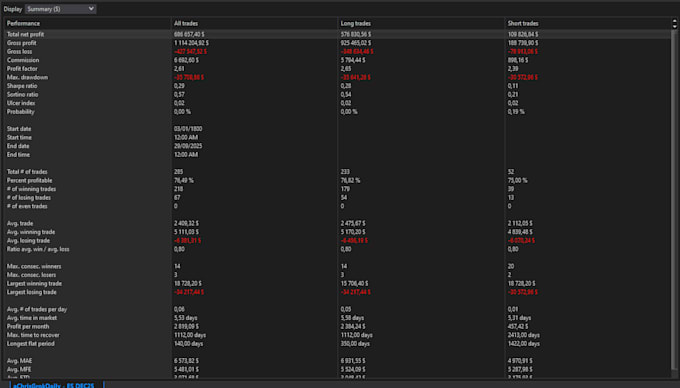The width and height of the screenshot is (680, 388).
Task: Select the Largest losing trade row label
Action: 31,292
